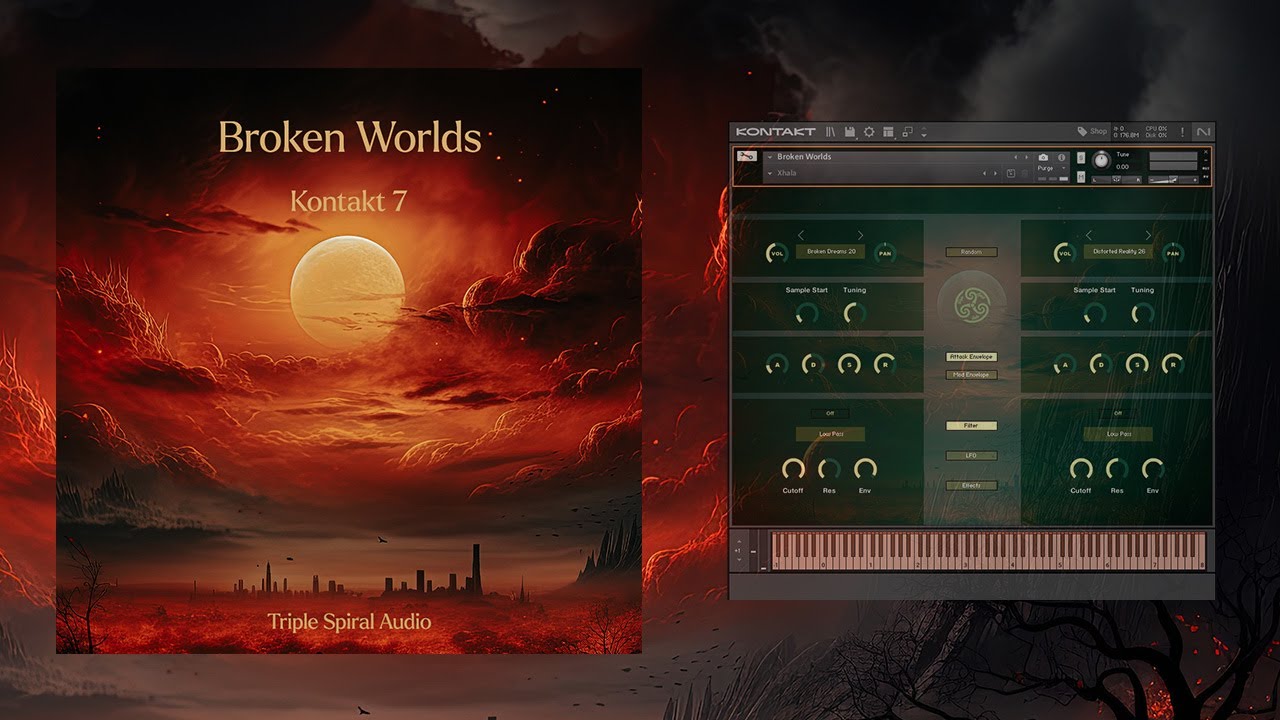Click the left layer sustain S knob
1280x720 pixels.
point(849,365)
